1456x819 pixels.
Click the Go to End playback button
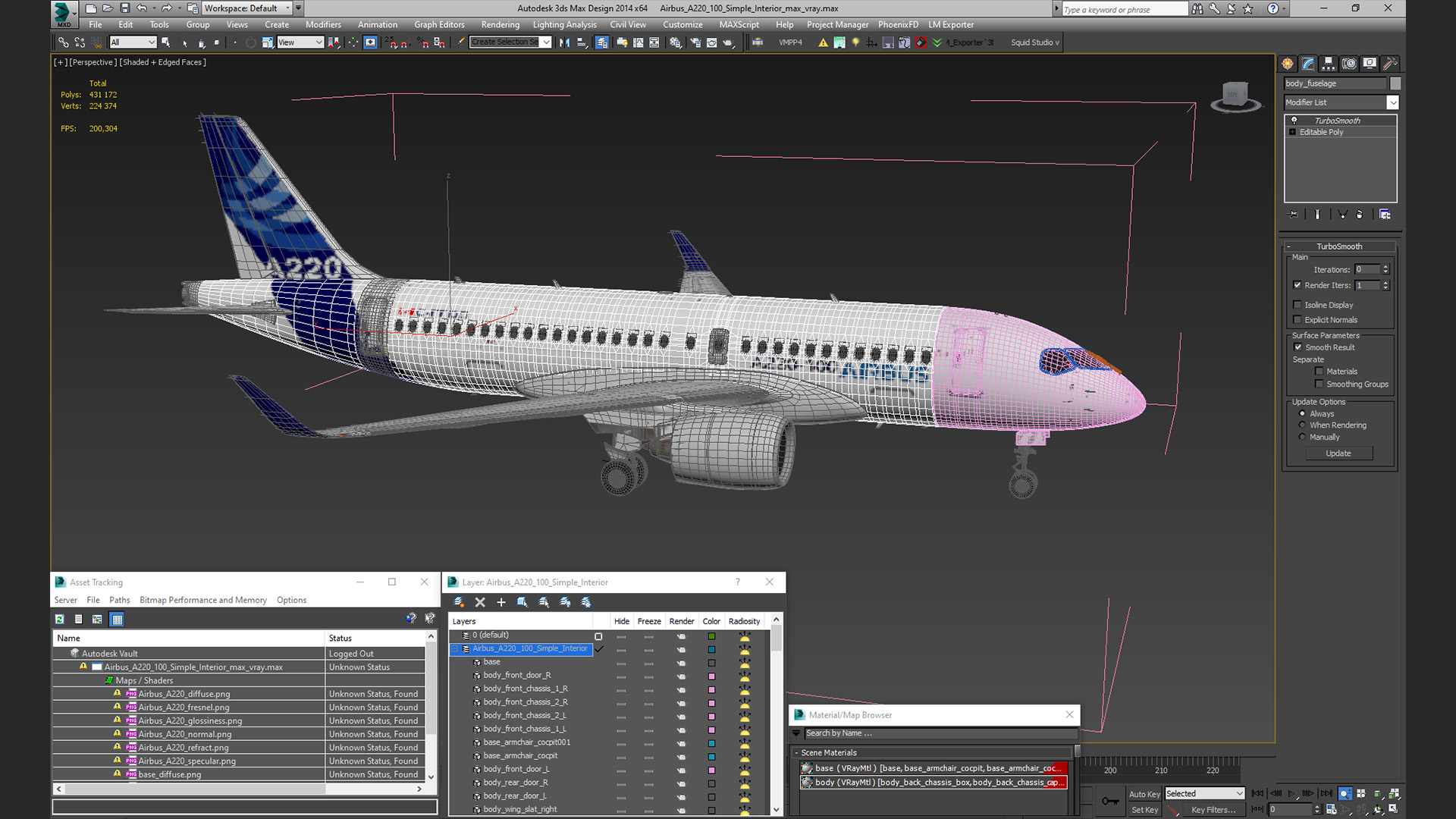click(1326, 794)
